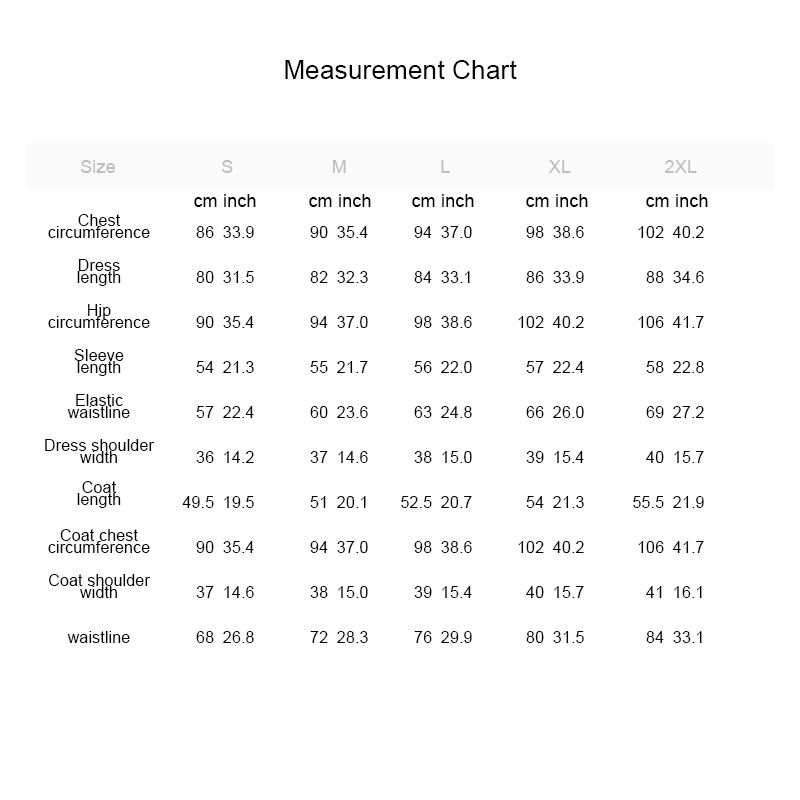Select the "Chest circumference" row label
This screenshot has width=800, height=800.
pos(99,227)
